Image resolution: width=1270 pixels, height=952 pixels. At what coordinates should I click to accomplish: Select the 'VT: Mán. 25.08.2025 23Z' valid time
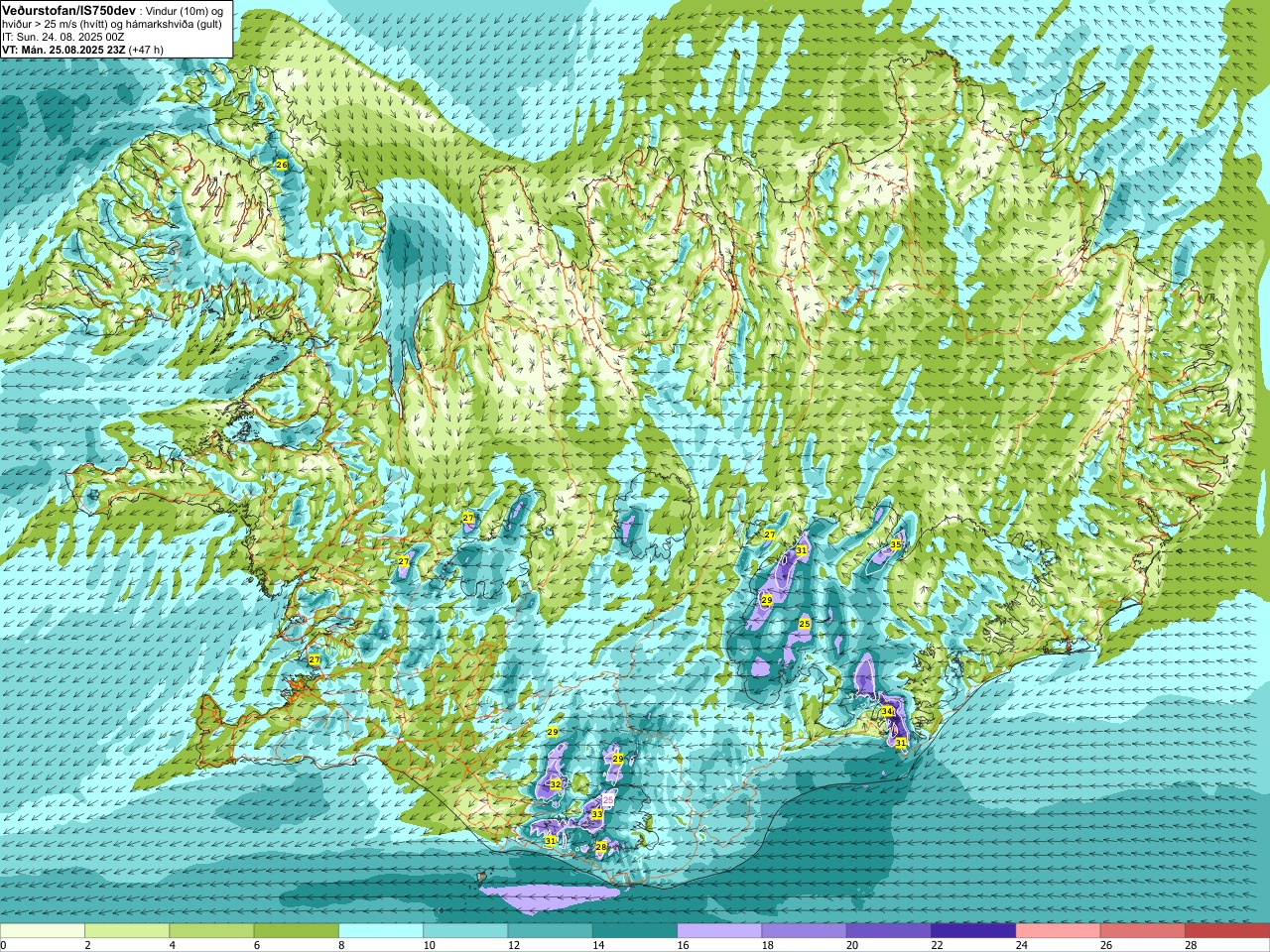63,50
